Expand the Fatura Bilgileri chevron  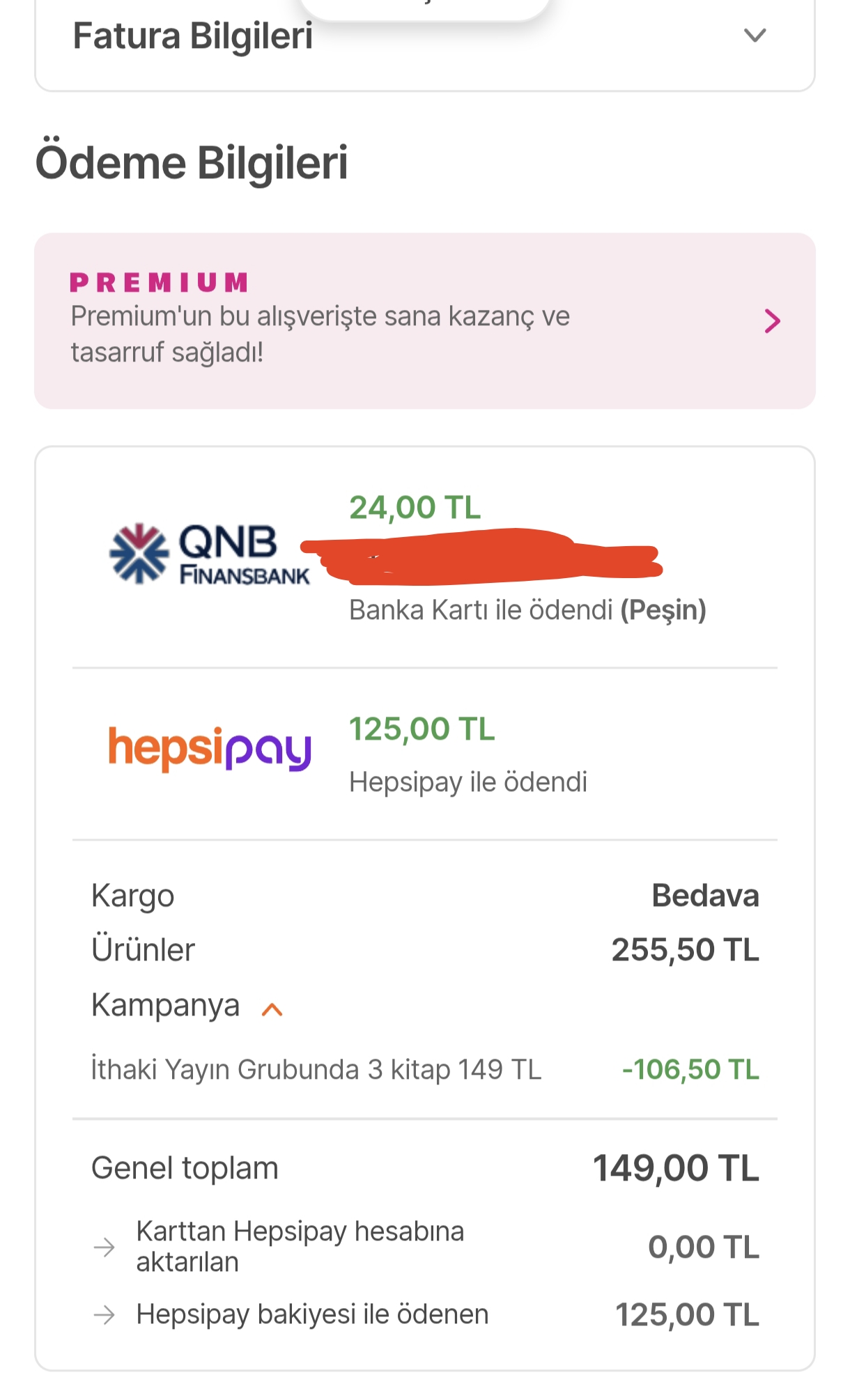click(755, 35)
